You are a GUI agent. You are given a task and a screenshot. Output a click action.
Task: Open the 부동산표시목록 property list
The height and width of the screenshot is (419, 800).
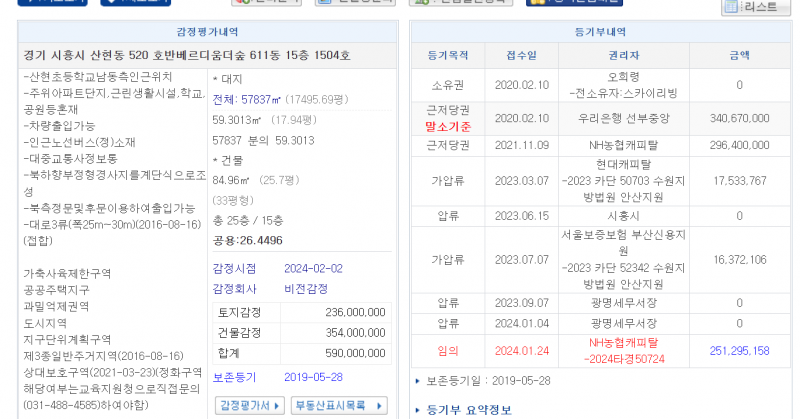(x=333, y=405)
